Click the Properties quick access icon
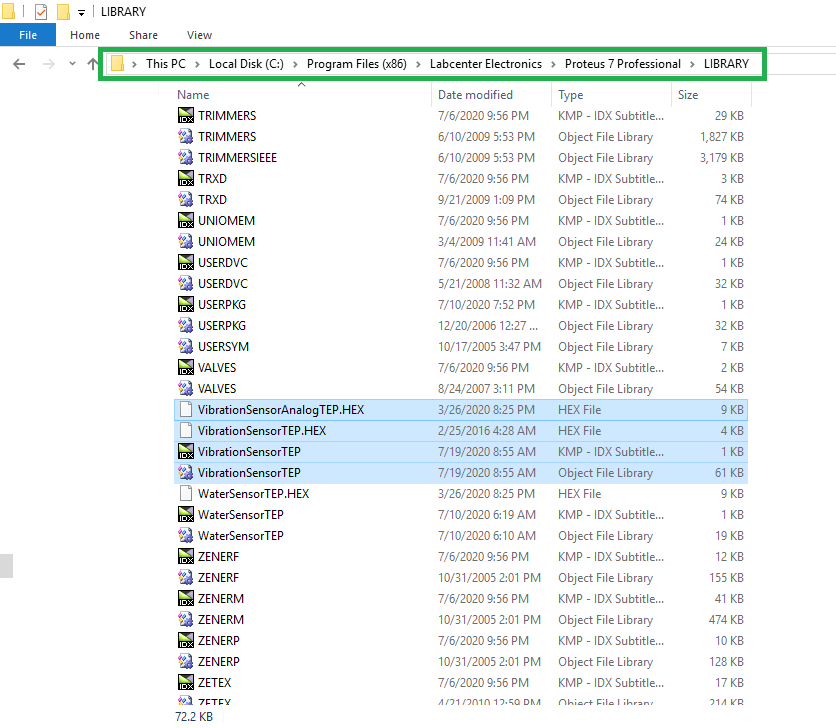 tap(41, 11)
